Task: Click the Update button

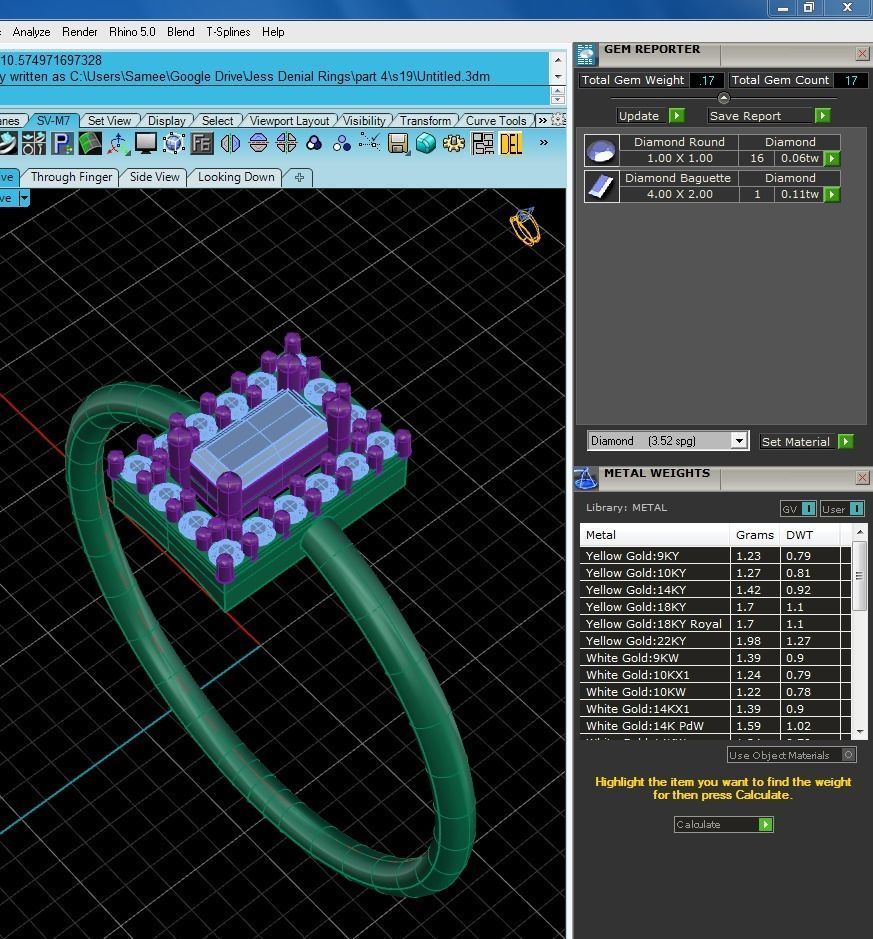Action: click(x=639, y=116)
